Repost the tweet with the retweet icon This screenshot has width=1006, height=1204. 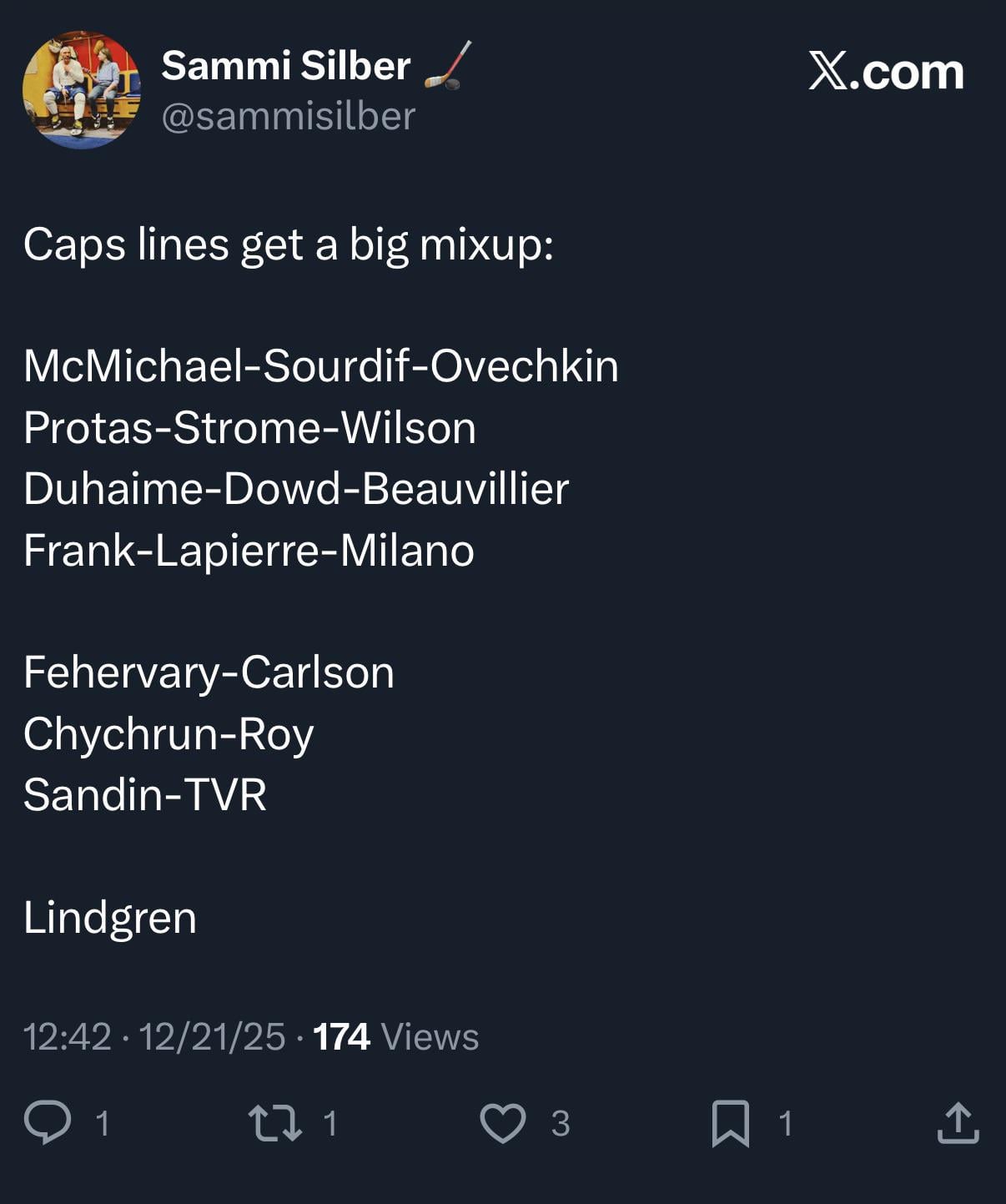click(x=275, y=1122)
